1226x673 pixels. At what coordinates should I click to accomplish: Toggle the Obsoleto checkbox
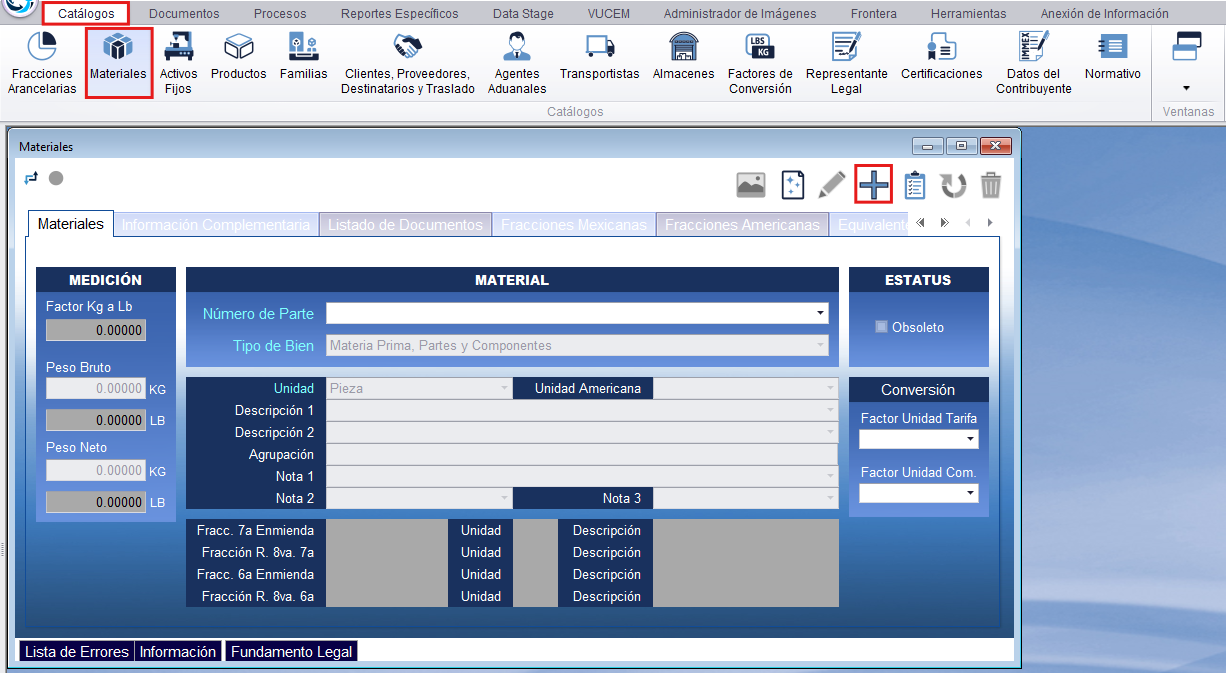(x=881, y=327)
